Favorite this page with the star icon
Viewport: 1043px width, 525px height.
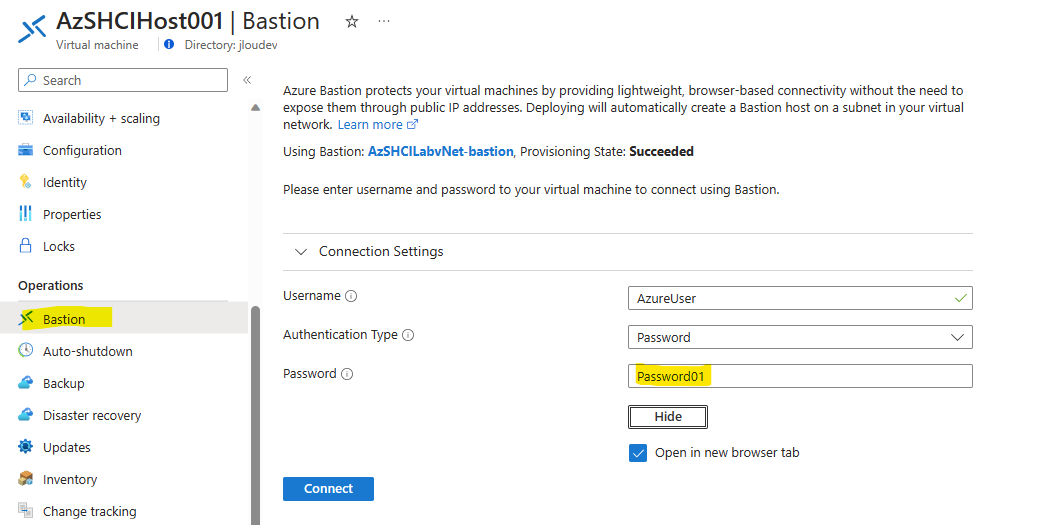[352, 21]
